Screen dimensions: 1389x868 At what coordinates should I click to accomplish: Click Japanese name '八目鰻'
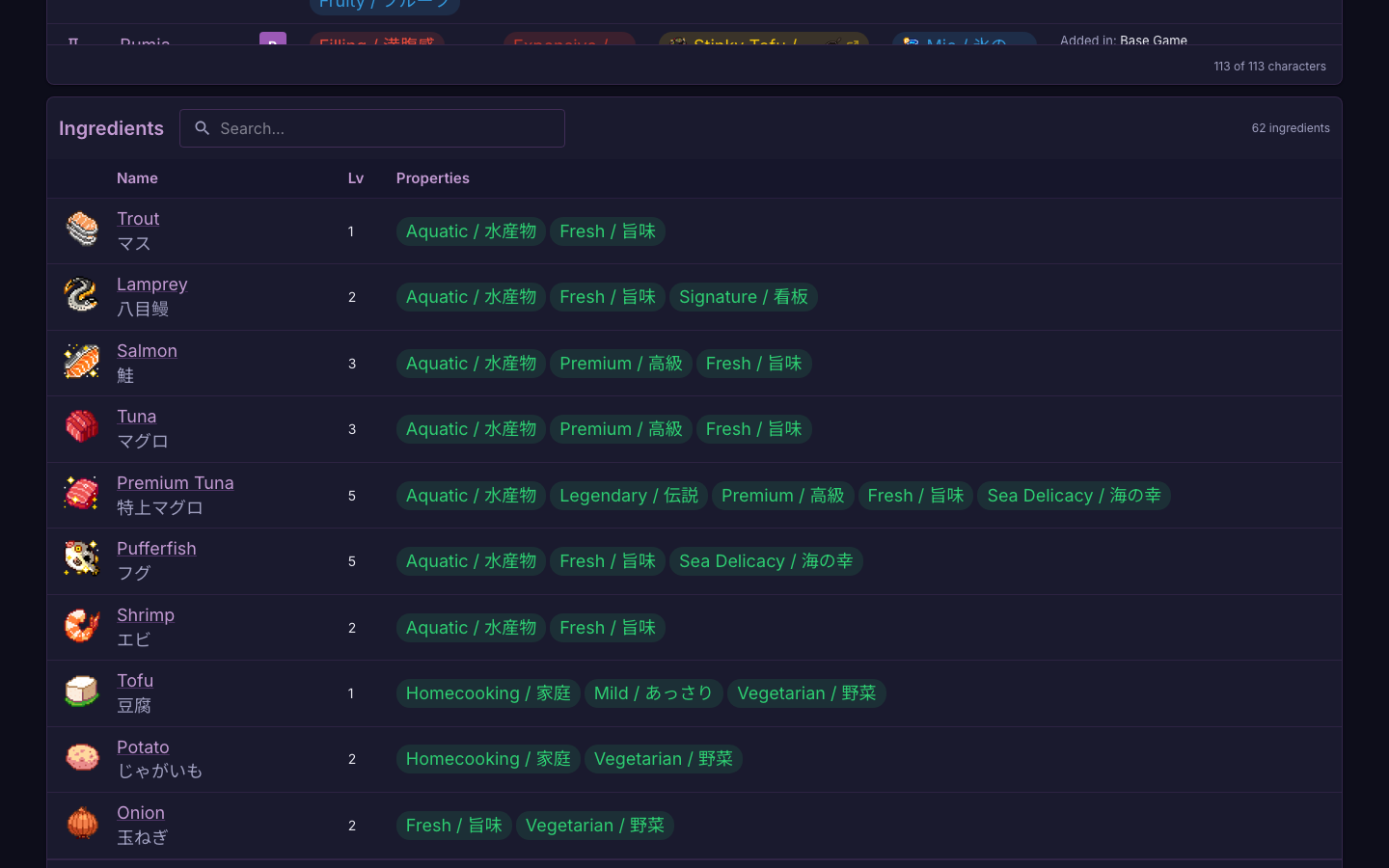143,309
